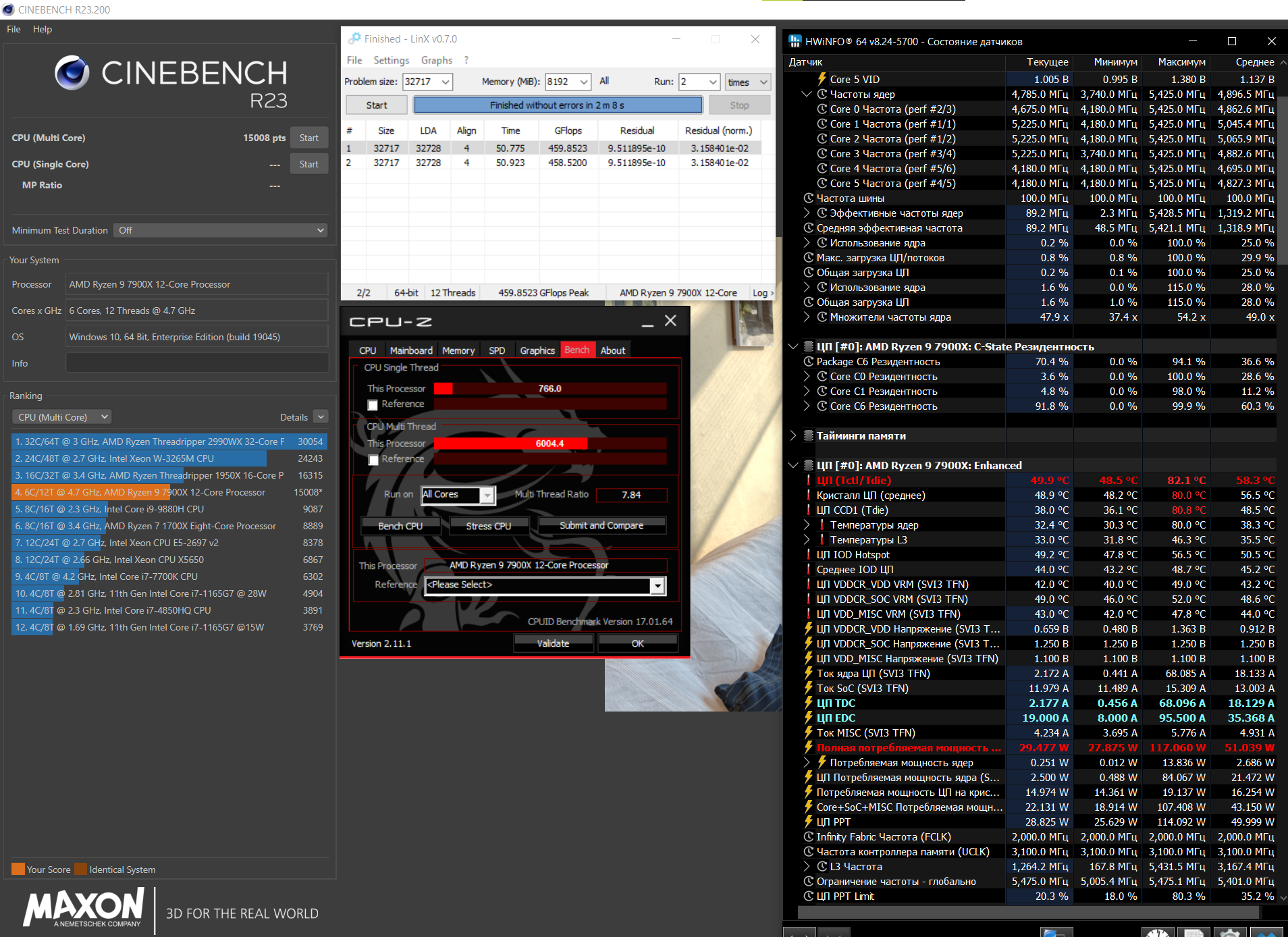Open the CPU (Multi Core) ranking dropdown
Image resolution: width=1288 pixels, height=937 pixels.
coord(62,417)
